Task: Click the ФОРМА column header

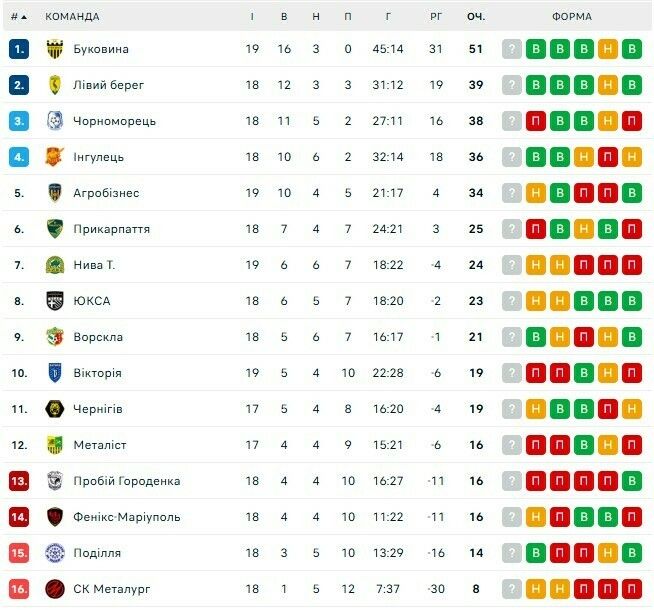Action: tap(572, 17)
